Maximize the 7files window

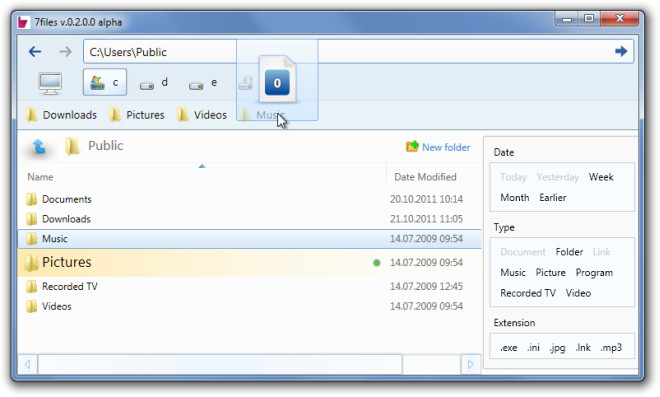point(589,19)
